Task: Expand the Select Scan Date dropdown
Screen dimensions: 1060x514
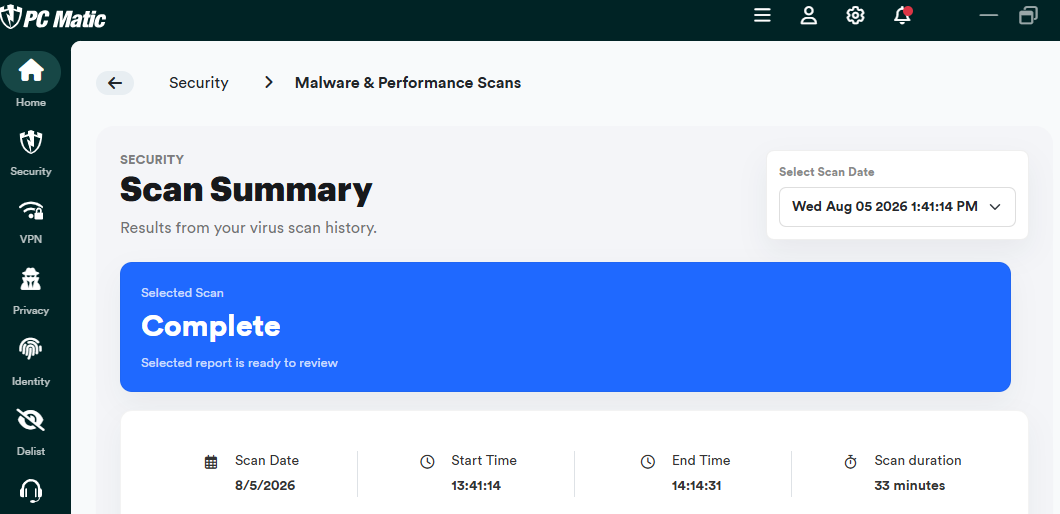Action: (x=897, y=207)
